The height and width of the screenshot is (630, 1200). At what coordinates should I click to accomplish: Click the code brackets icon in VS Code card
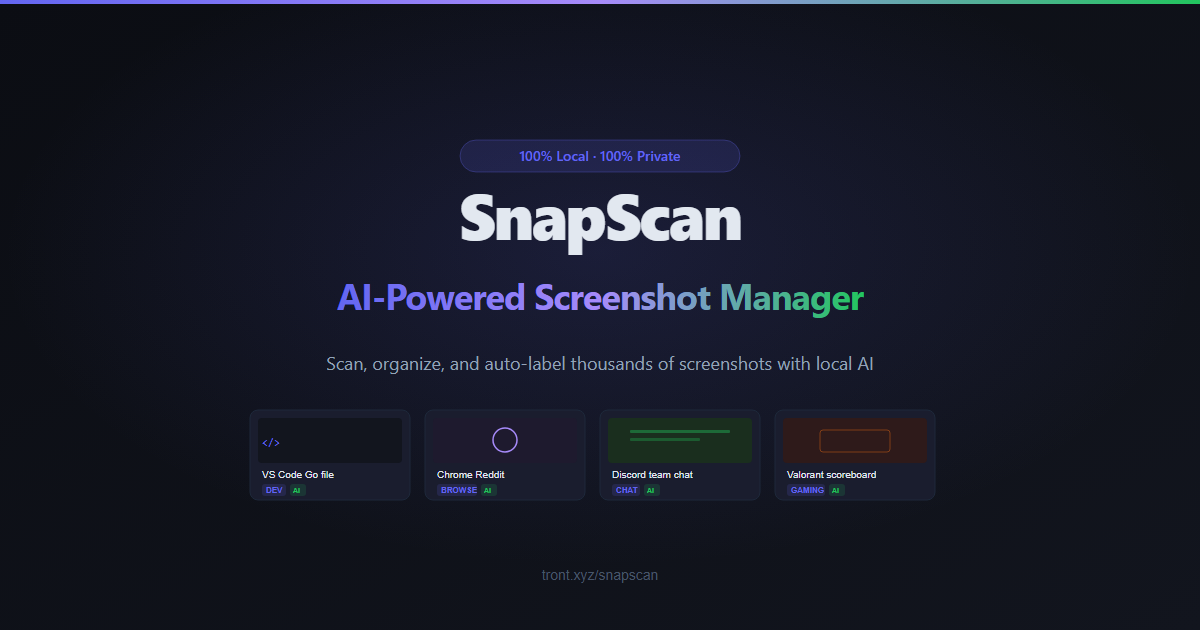point(271,442)
